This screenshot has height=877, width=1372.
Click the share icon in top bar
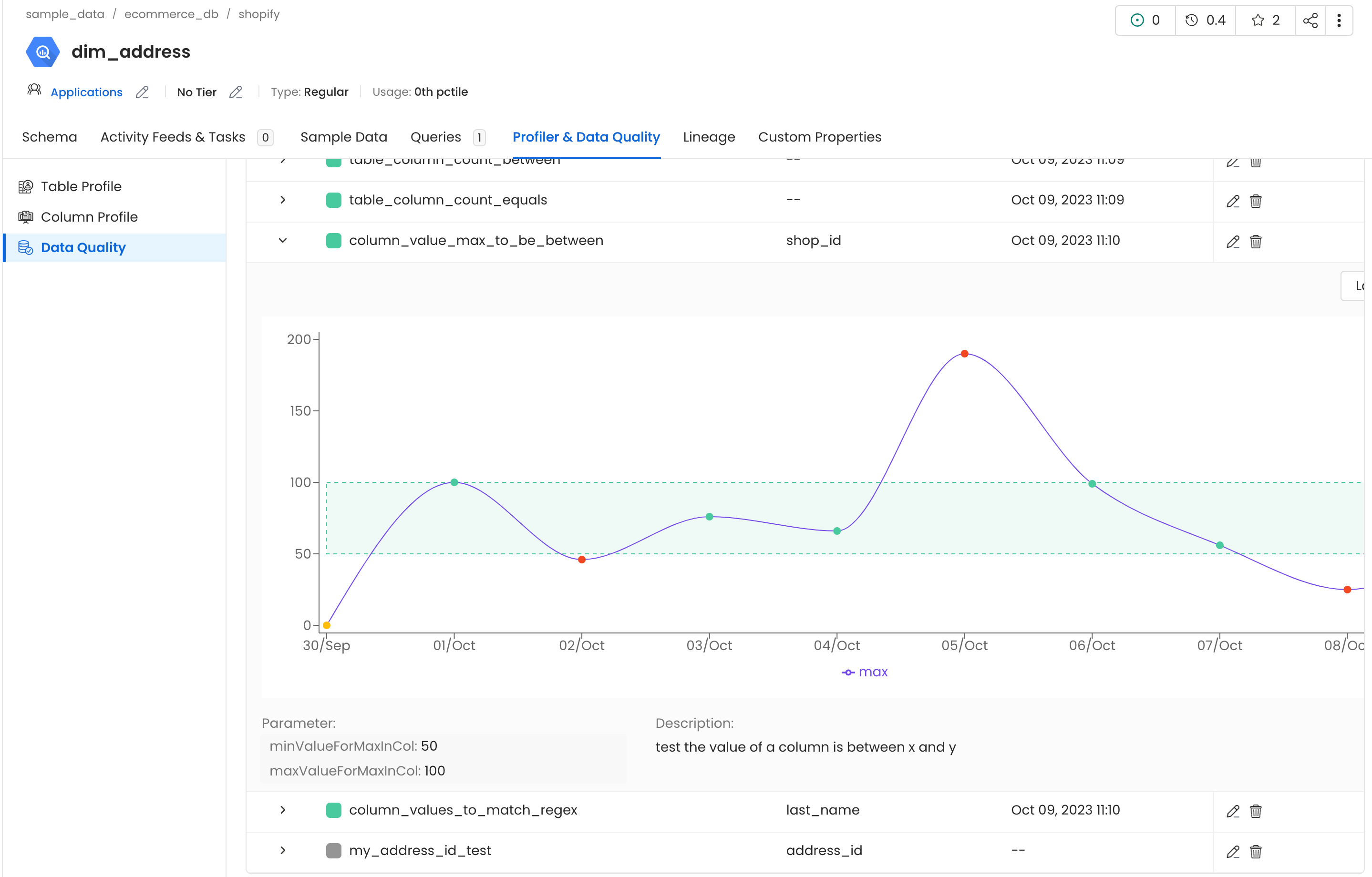pos(1310,20)
